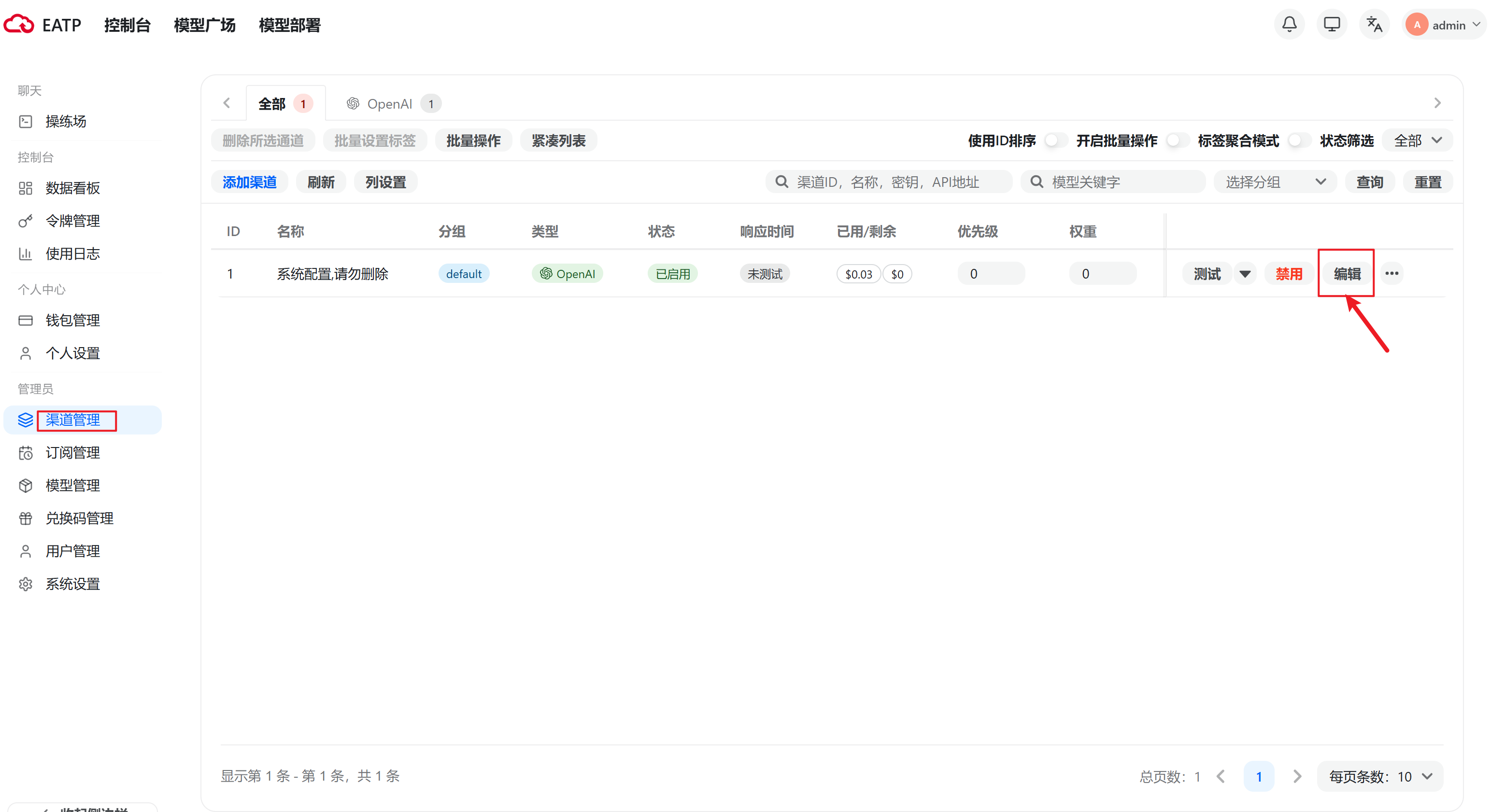This screenshot has height=812, width=1491.
Task: Go to previous page arrow in pagination
Action: (x=1221, y=777)
